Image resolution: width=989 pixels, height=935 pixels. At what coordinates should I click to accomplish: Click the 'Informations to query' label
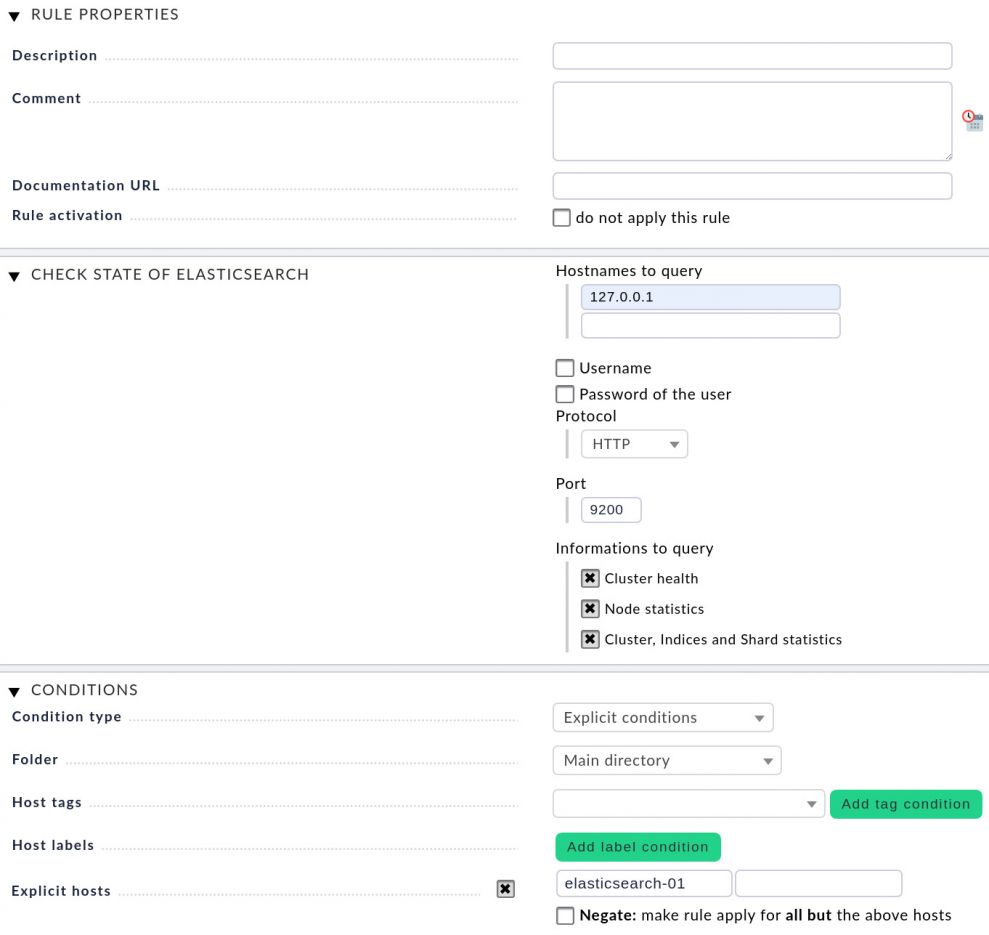[635, 548]
